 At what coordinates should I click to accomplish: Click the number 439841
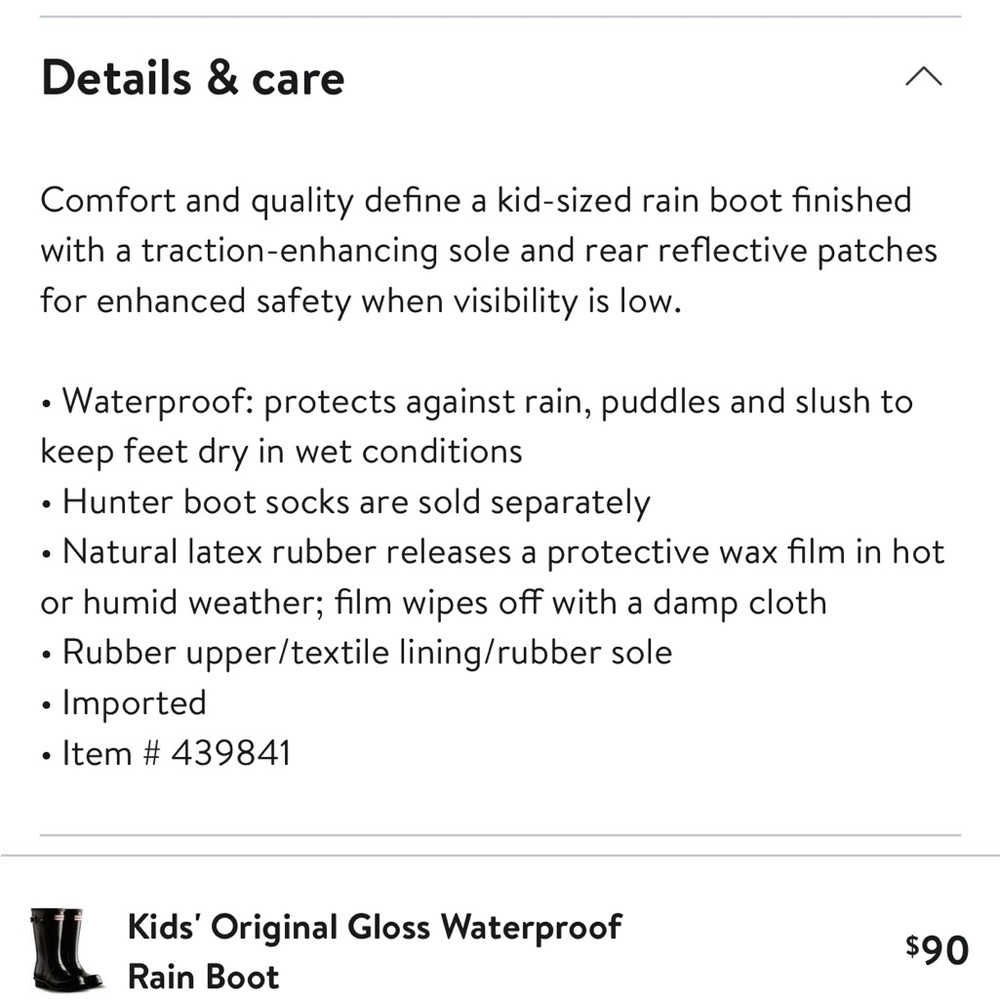[231, 753]
